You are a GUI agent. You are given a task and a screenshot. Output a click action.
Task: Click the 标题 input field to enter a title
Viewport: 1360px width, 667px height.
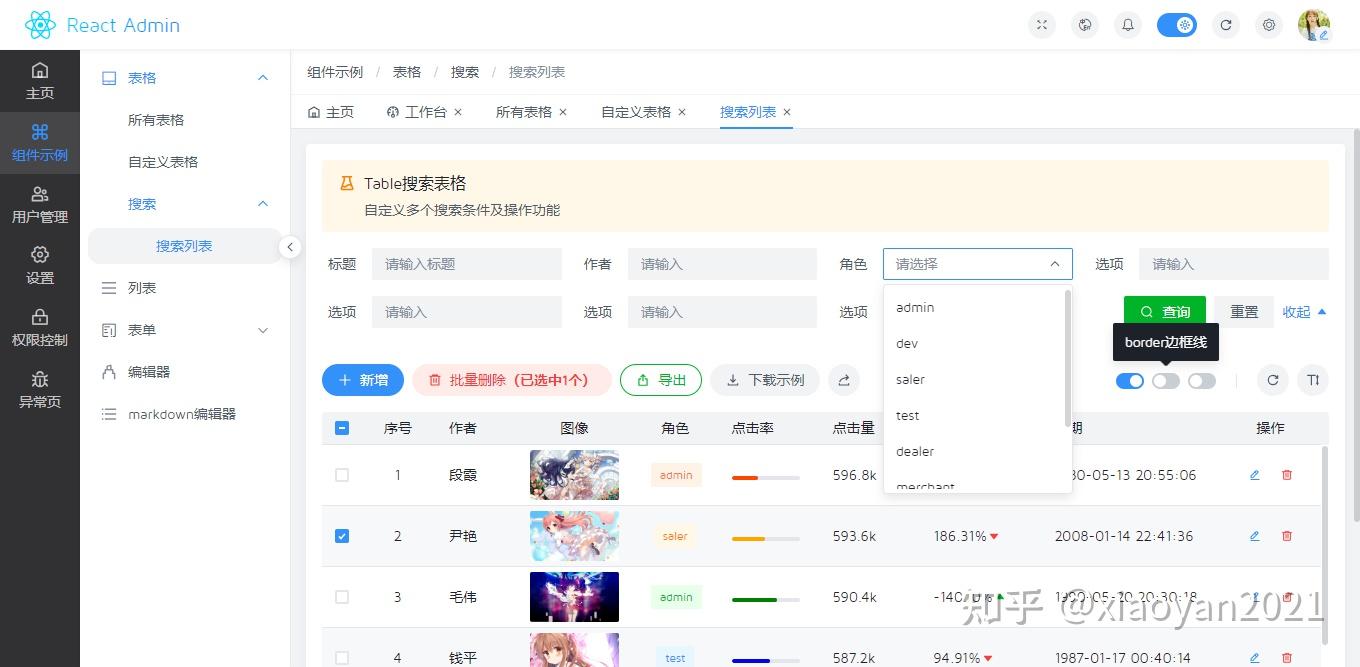[466, 263]
